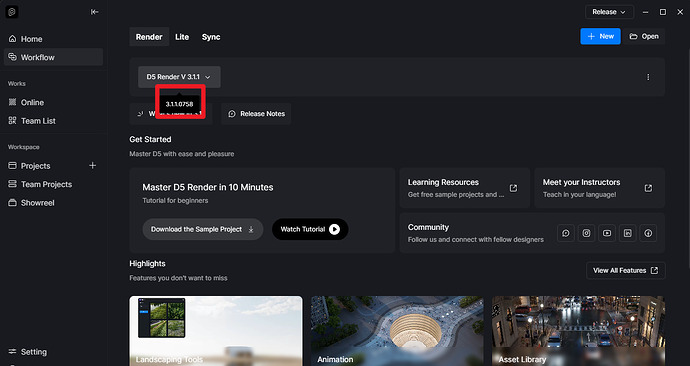Click the Community title text
This screenshot has width=690, height=366.
click(x=428, y=227)
